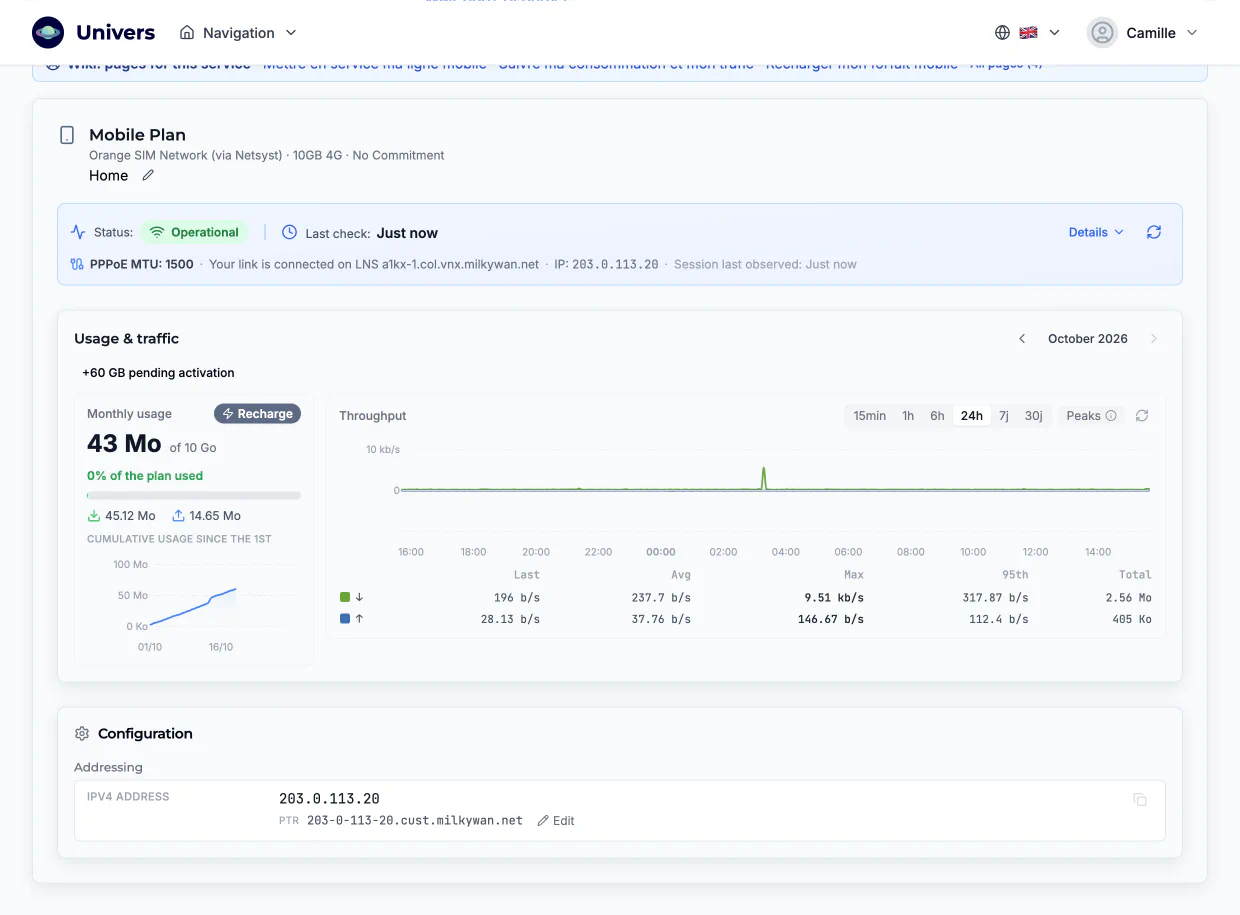
Task: Refresh the link status check
Action: pyautogui.click(x=1154, y=232)
